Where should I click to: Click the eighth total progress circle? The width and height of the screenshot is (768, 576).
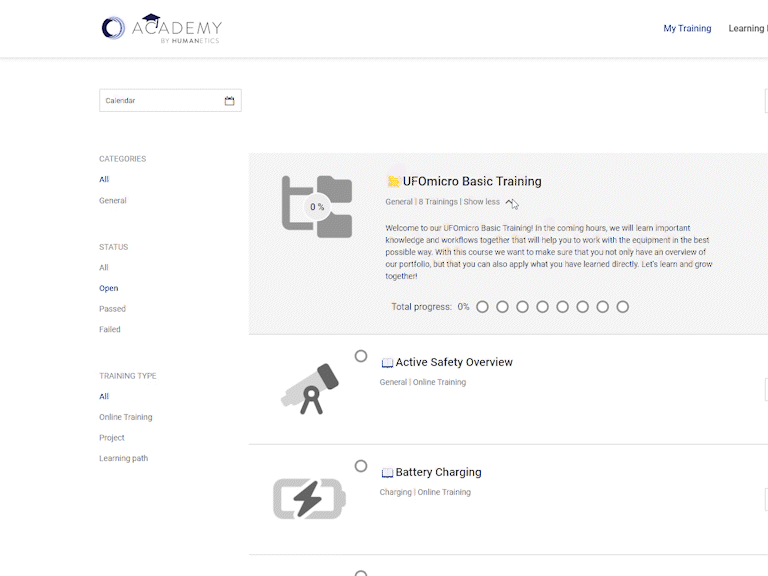pos(623,307)
